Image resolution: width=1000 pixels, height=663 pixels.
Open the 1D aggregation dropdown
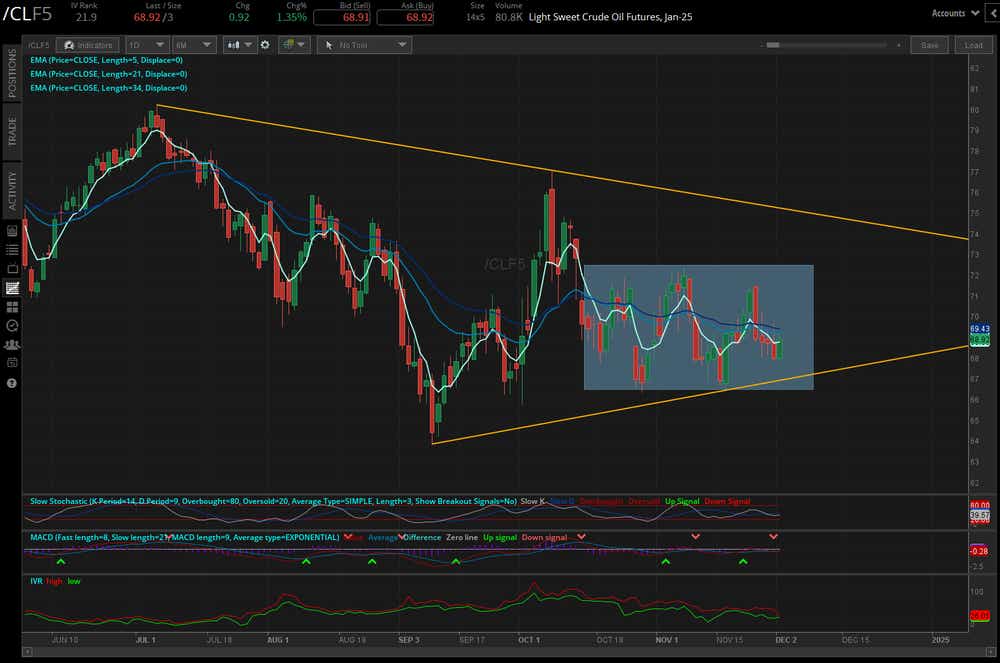(146, 45)
